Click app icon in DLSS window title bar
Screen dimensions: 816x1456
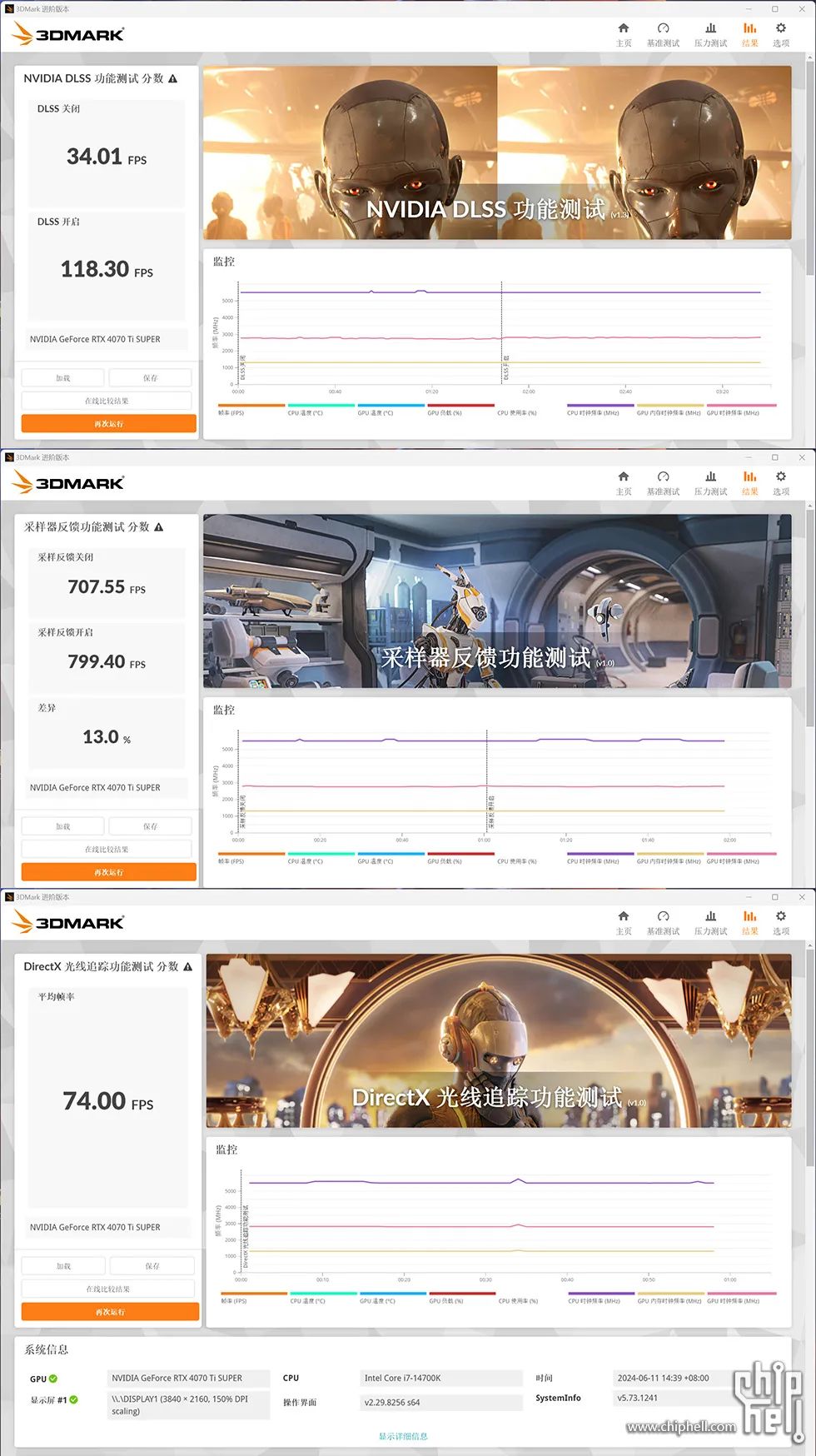pyautogui.click(x=9, y=9)
